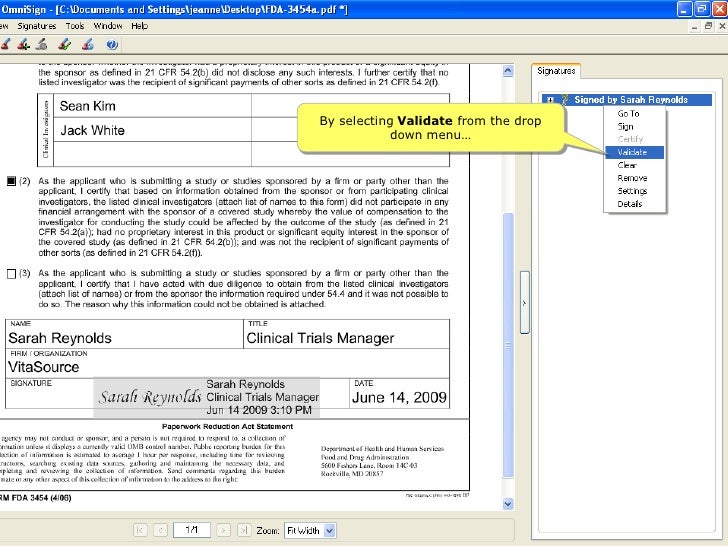The width and height of the screenshot is (728, 546).
Task: Open the blue Help question-mark icon
Action: [112, 45]
